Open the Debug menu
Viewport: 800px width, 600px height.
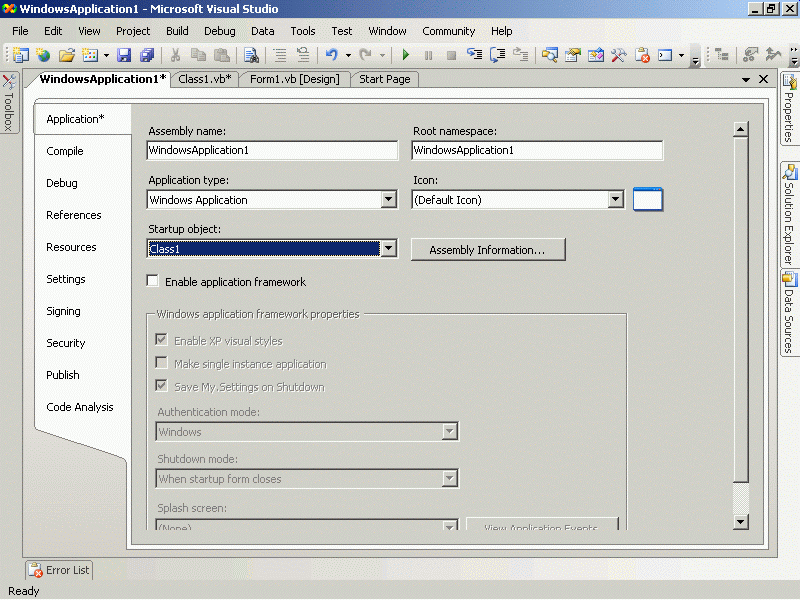tap(219, 31)
